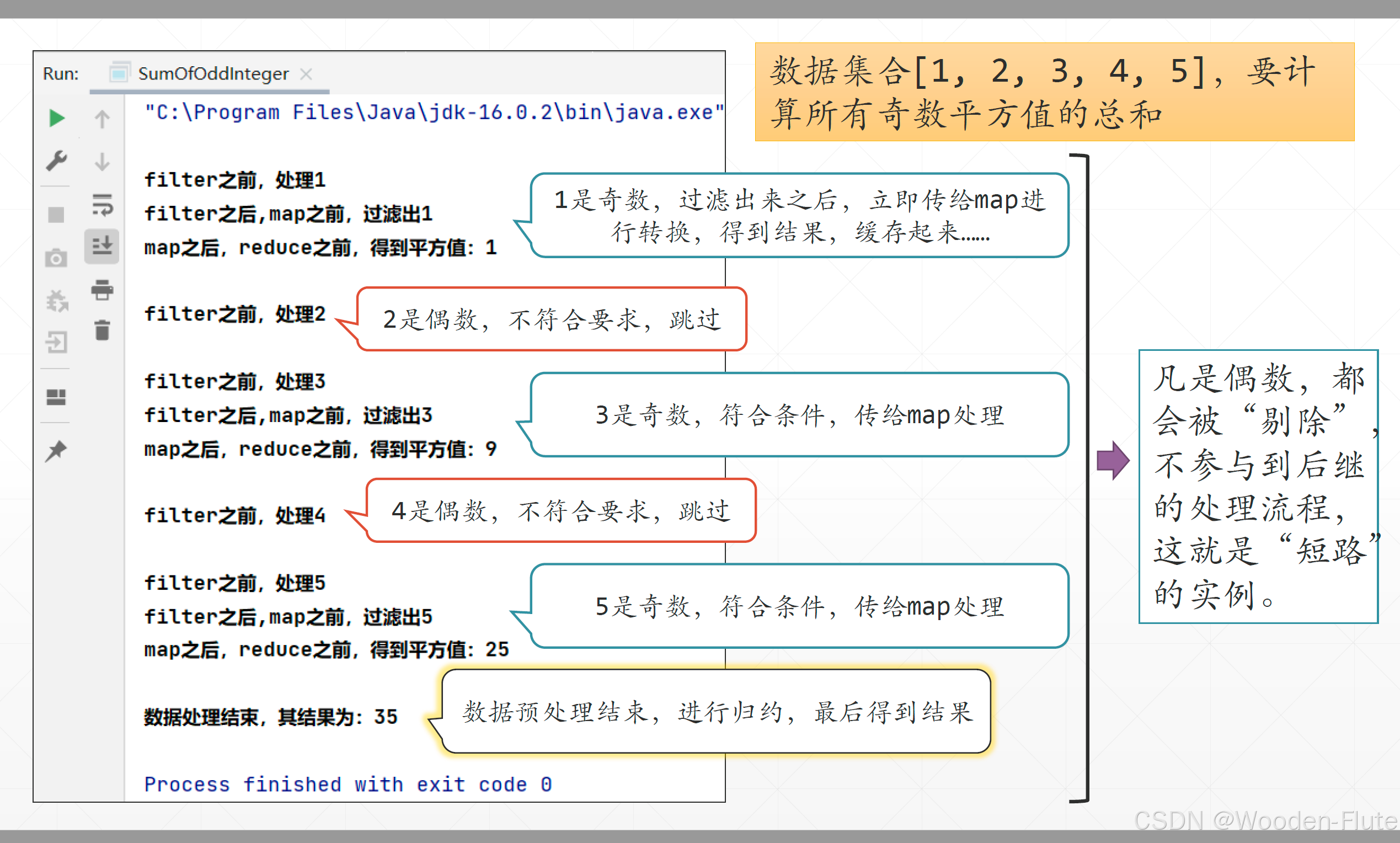Click the Up the stack trace arrow
This screenshot has height=843, width=1400.
pos(102,118)
